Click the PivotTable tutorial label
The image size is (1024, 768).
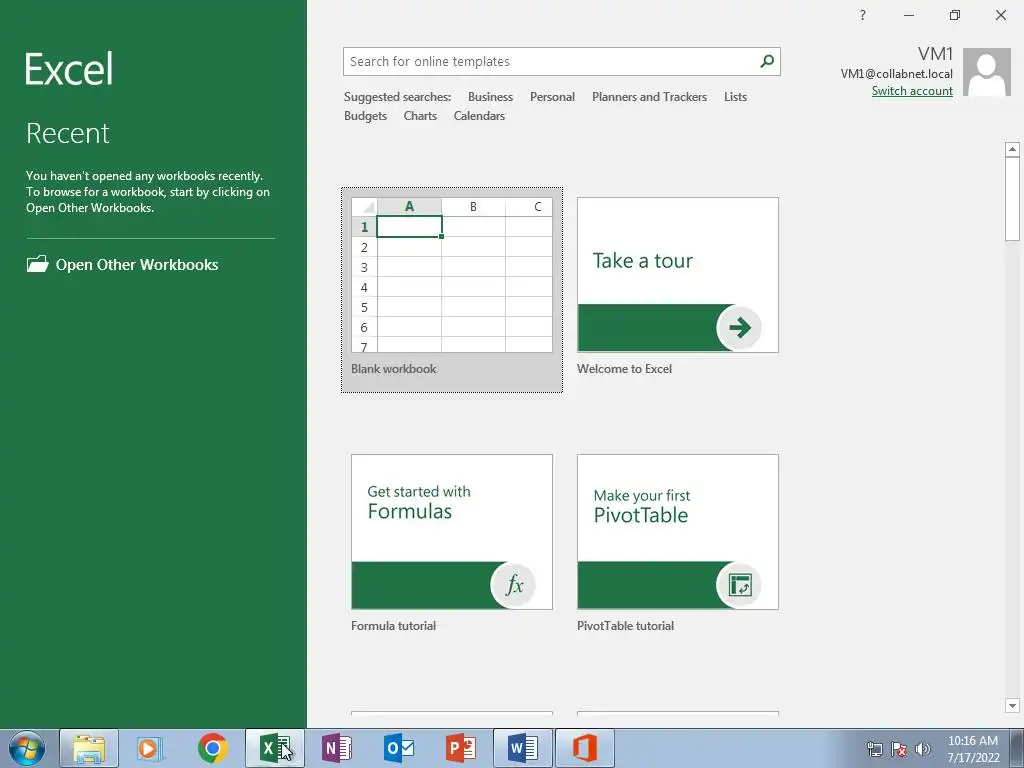tap(625, 626)
